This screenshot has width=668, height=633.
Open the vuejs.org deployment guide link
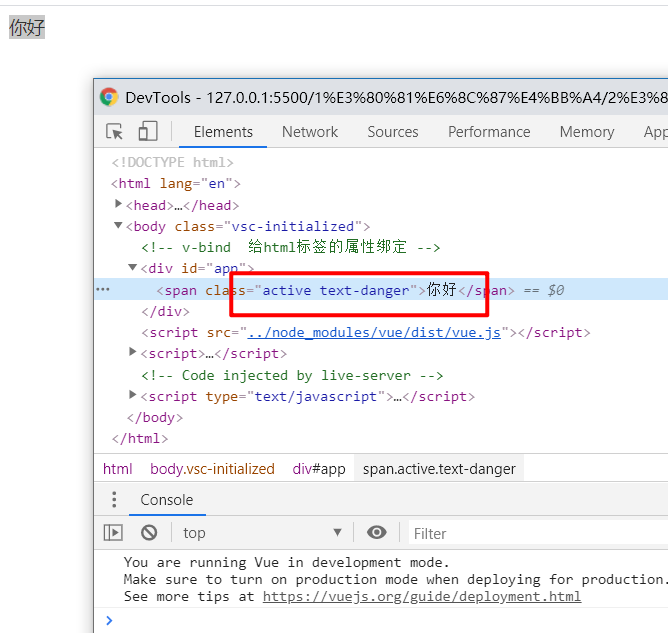click(x=422, y=596)
